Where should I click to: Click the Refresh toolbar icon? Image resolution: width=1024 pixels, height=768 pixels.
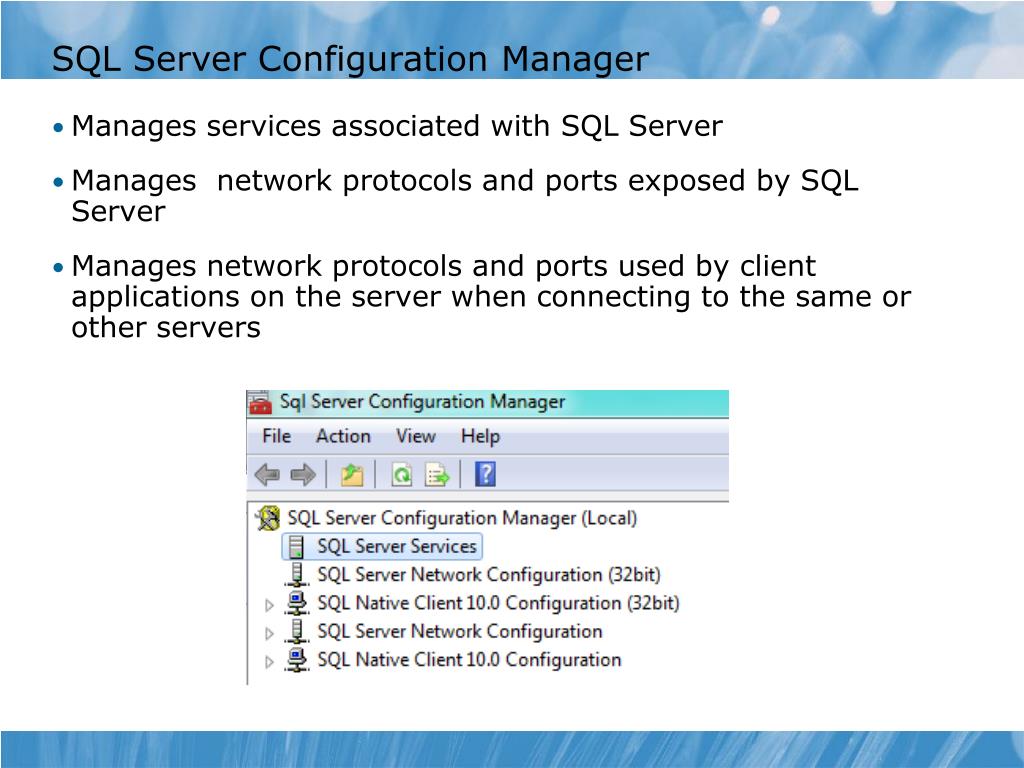click(x=401, y=474)
